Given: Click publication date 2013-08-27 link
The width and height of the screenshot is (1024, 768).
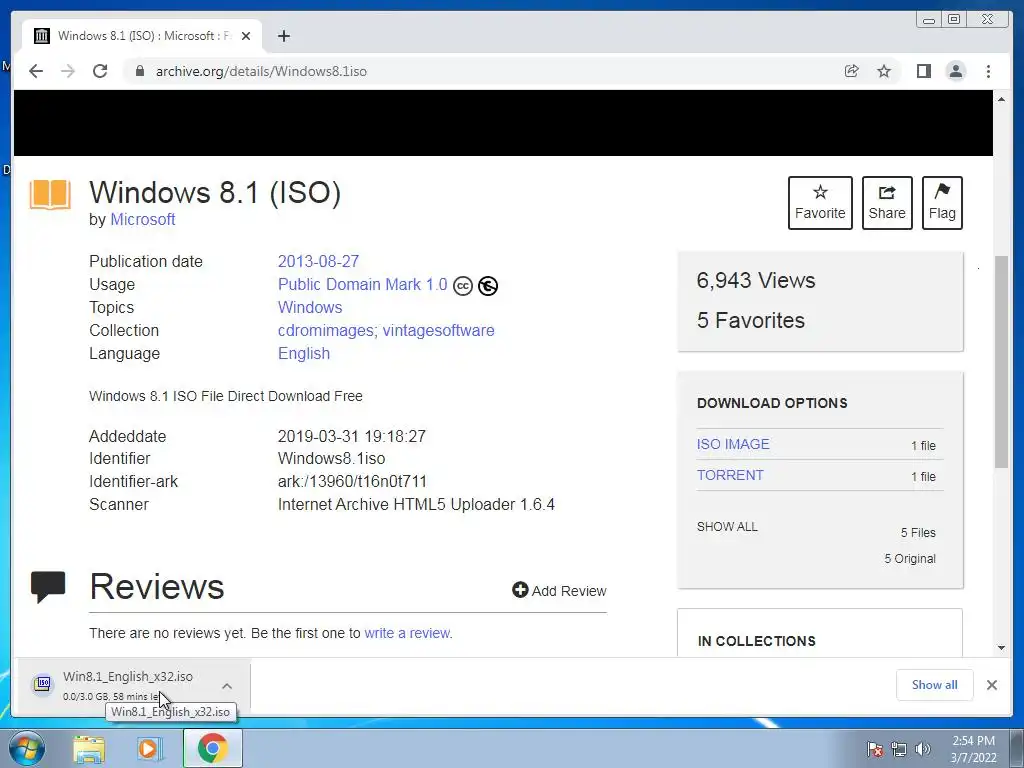Looking at the screenshot, I should tap(318, 261).
